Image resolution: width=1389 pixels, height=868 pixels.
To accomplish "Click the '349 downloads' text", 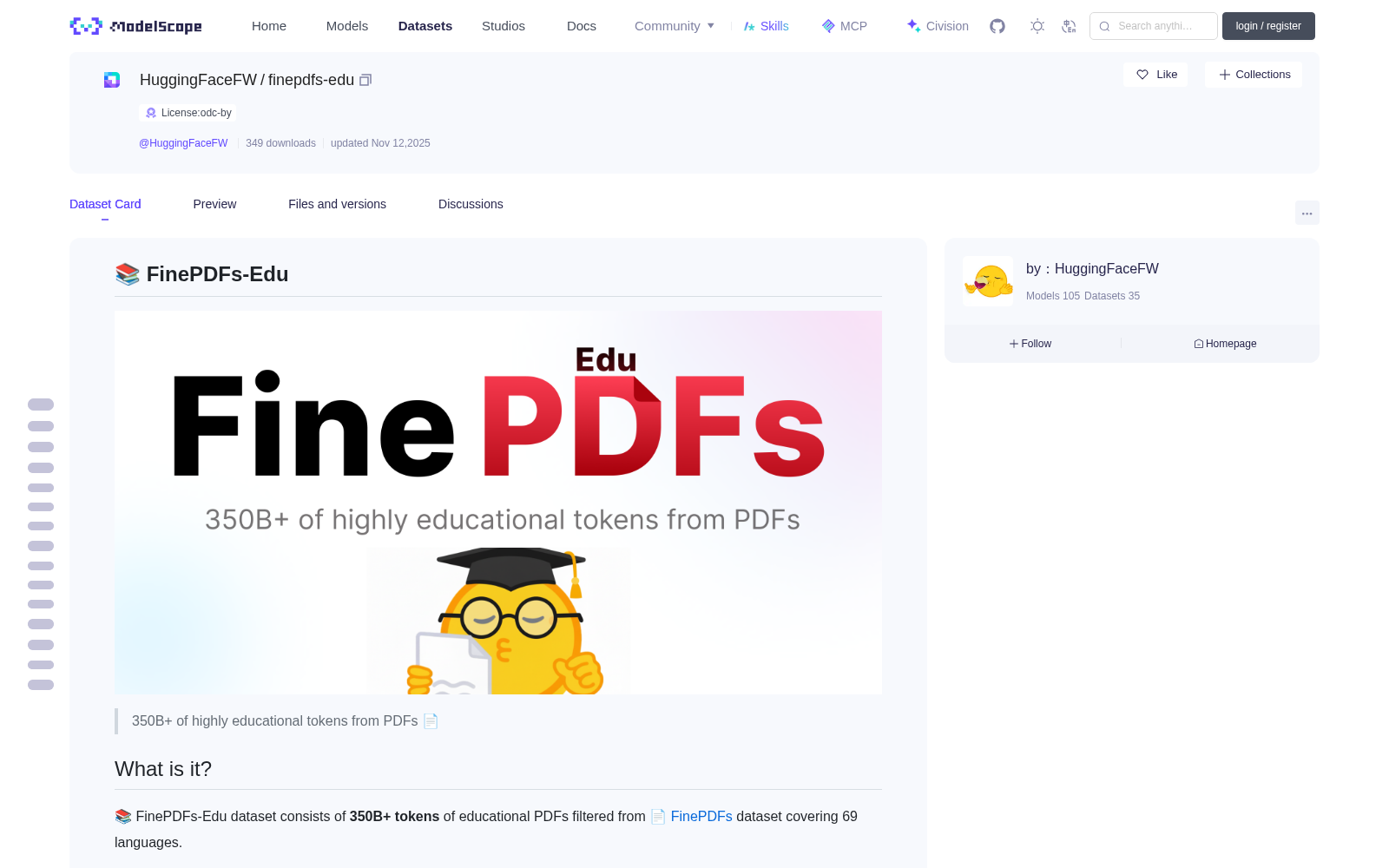I will pyautogui.click(x=280, y=143).
